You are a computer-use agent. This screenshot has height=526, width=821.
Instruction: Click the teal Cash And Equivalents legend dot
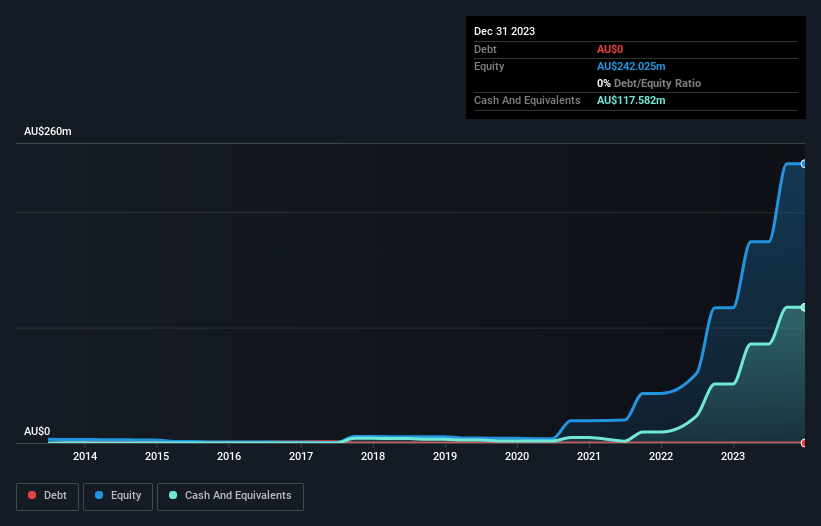click(173, 495)
